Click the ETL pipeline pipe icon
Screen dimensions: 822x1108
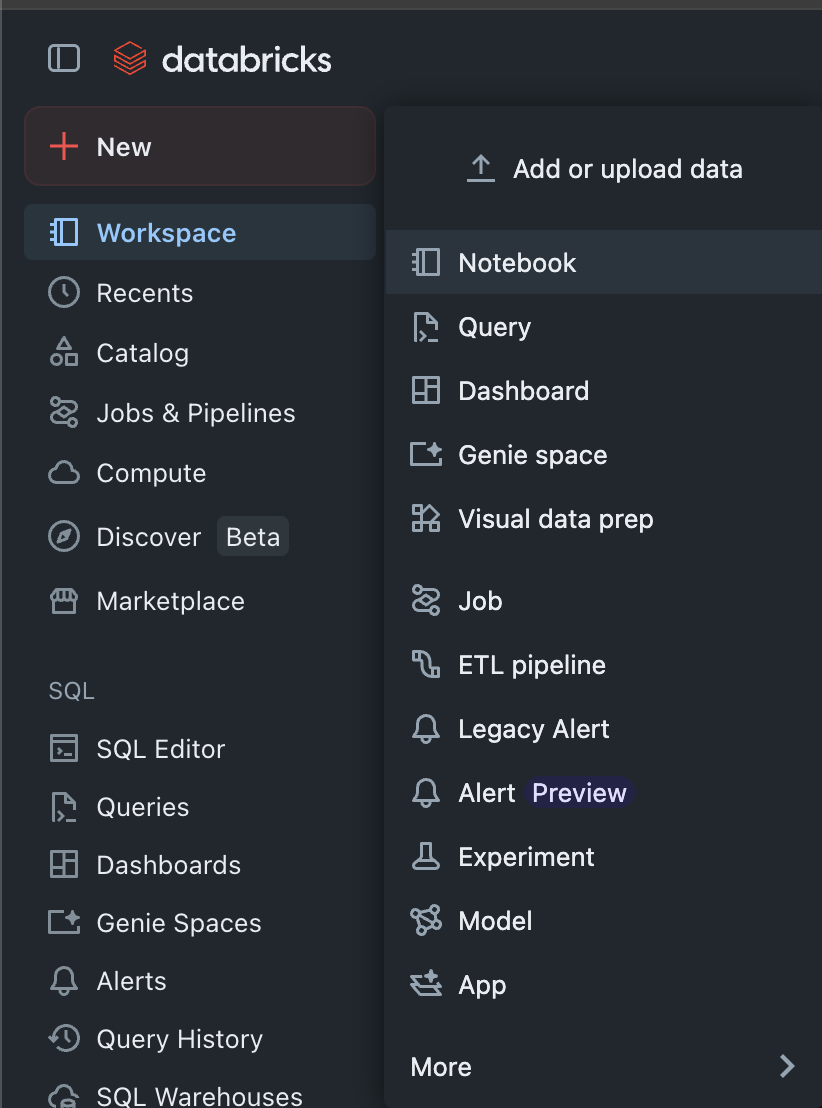[x=425, y=664]
